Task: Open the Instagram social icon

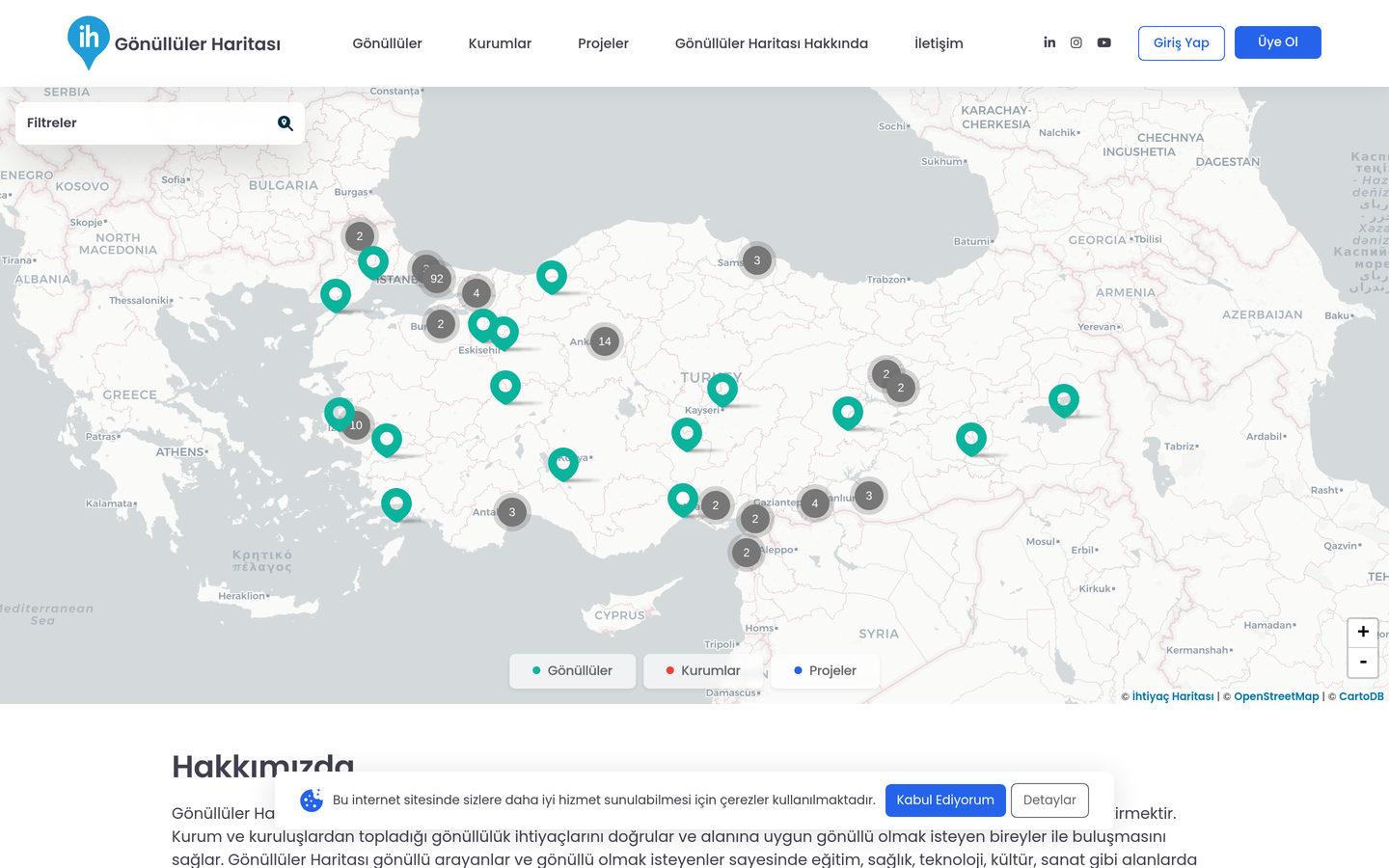Action: (1076, 42)
